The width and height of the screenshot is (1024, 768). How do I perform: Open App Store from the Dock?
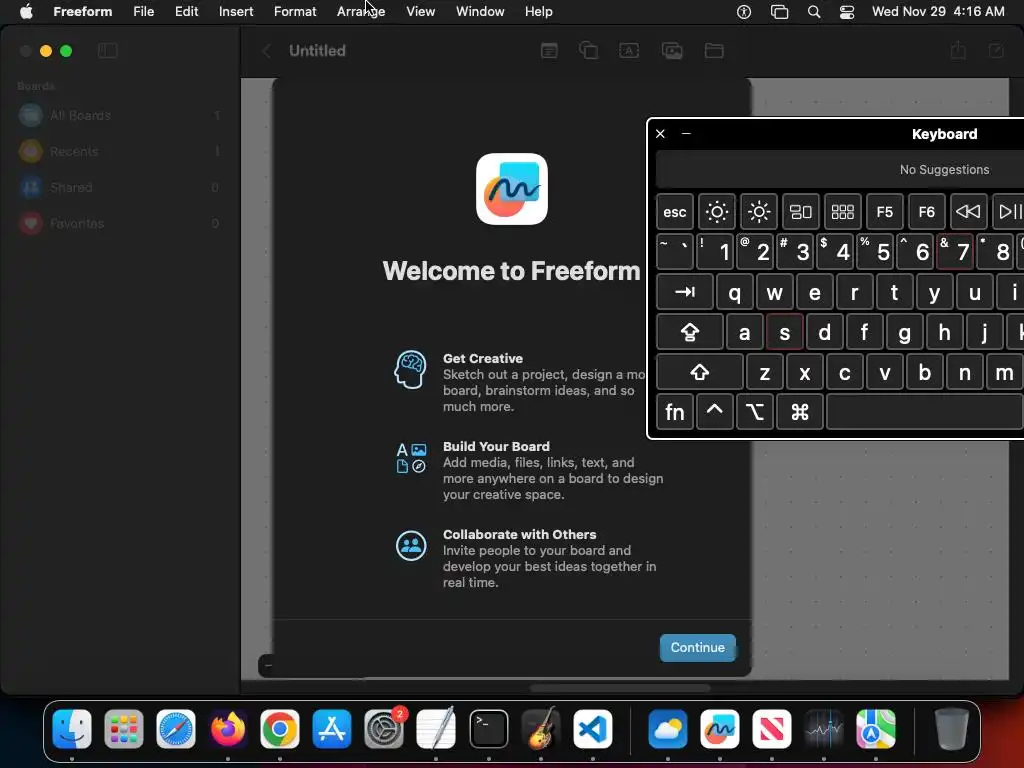tap(332, 729)
